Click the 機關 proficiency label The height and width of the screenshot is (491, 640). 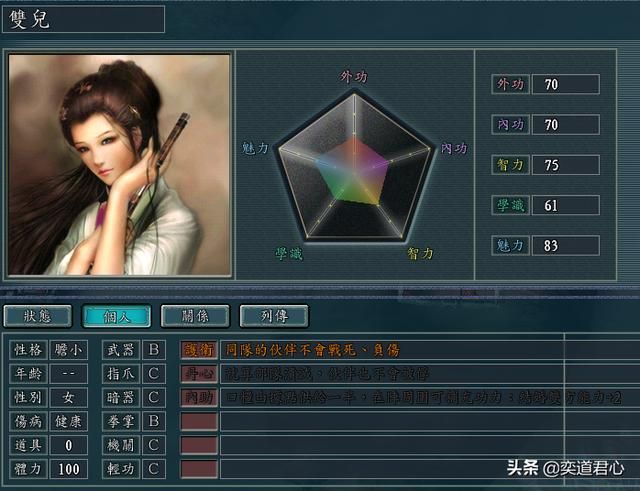[121, 445]
